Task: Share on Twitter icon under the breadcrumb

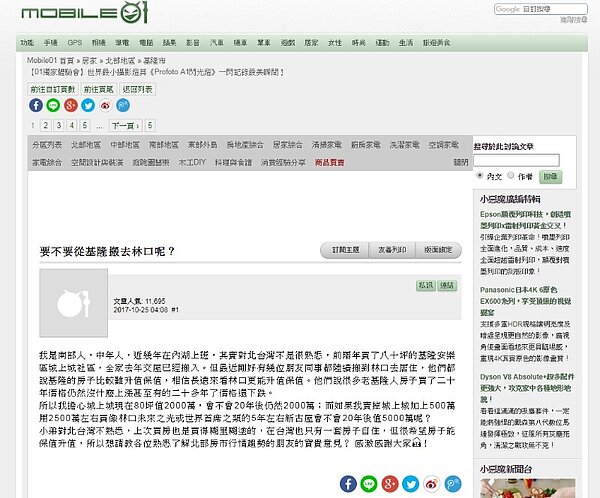Action: click(88, 105)
